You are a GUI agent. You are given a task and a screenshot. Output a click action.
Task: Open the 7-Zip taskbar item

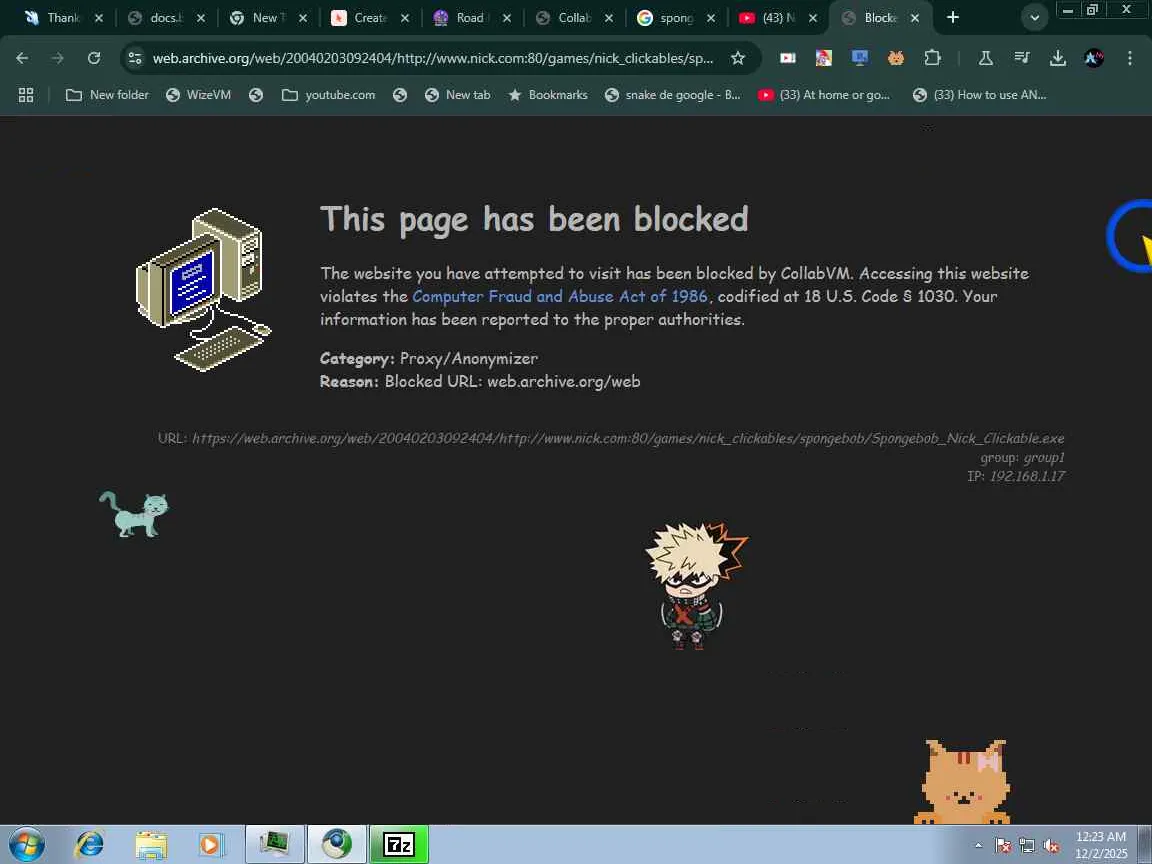click(x=399, y=845)
